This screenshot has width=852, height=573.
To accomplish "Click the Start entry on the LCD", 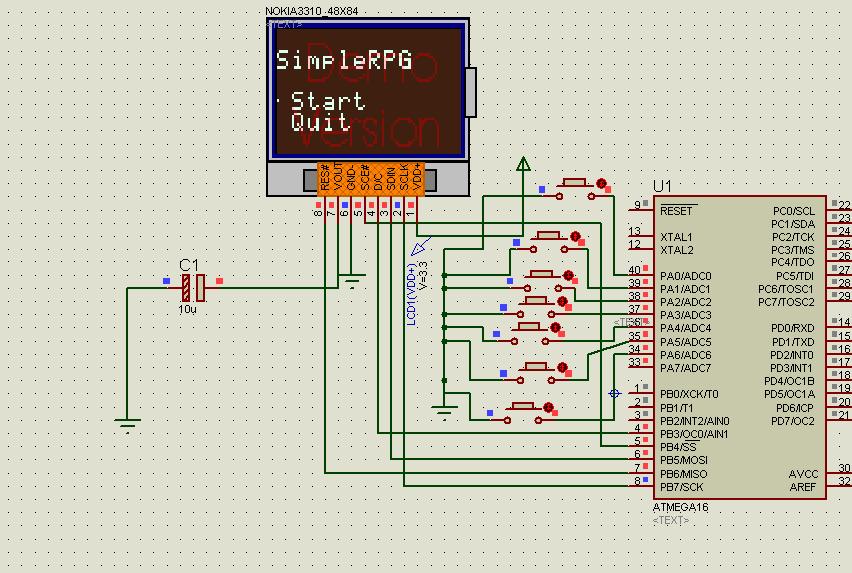I will click(x=328, y=101).
